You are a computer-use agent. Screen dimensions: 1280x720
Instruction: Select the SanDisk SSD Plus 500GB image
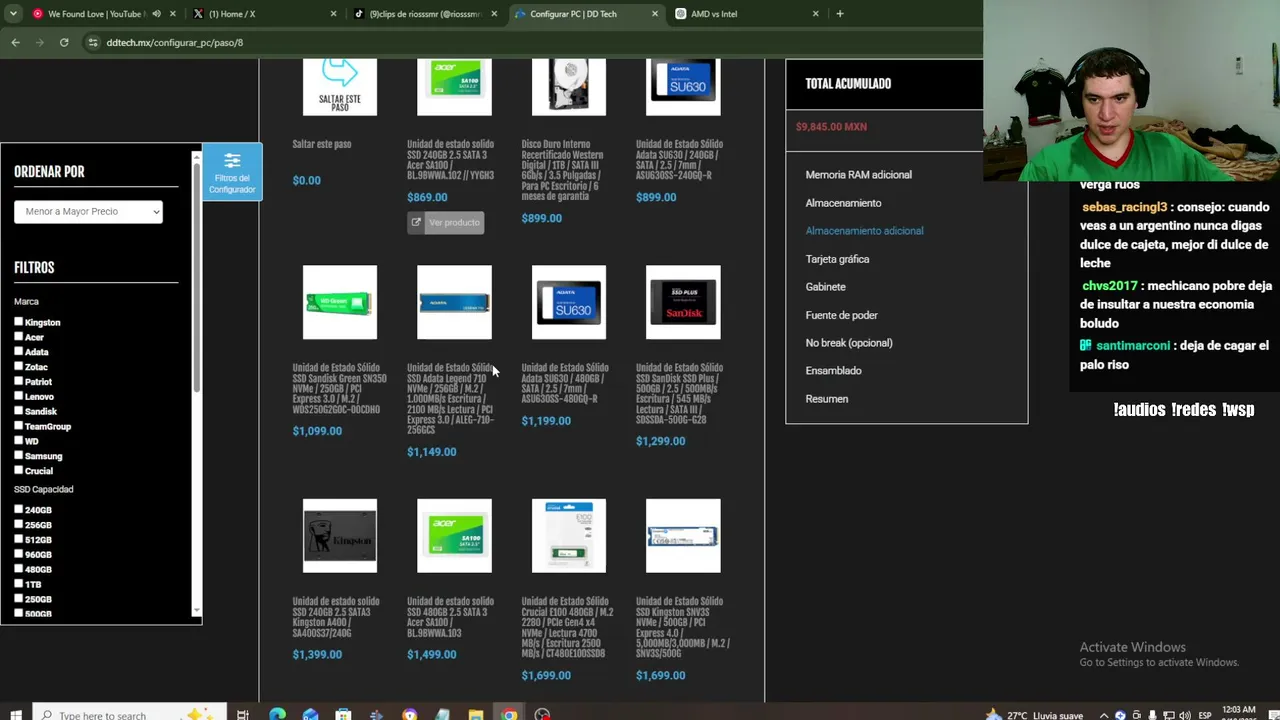pyautogui.click(x=683, y=302)
